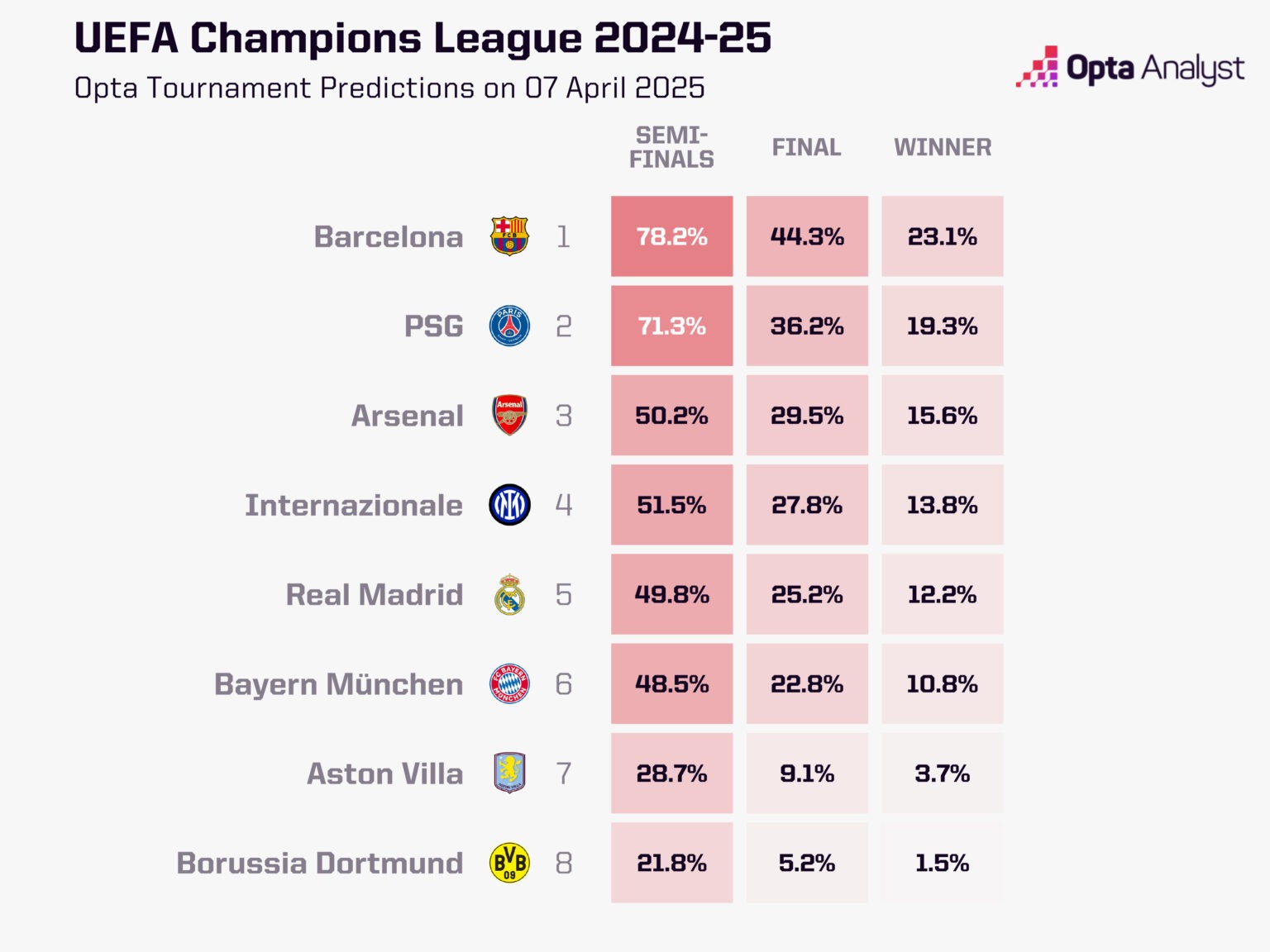Click the Borussia Dortmund crest
Screen dimensions: 1270x952
click(509, 863)
